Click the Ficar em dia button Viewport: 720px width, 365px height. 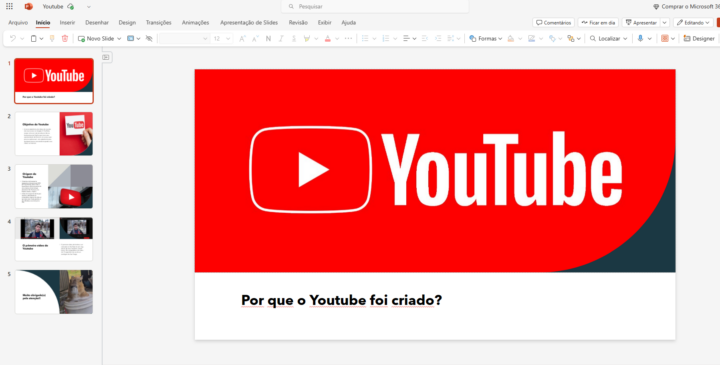598,22
